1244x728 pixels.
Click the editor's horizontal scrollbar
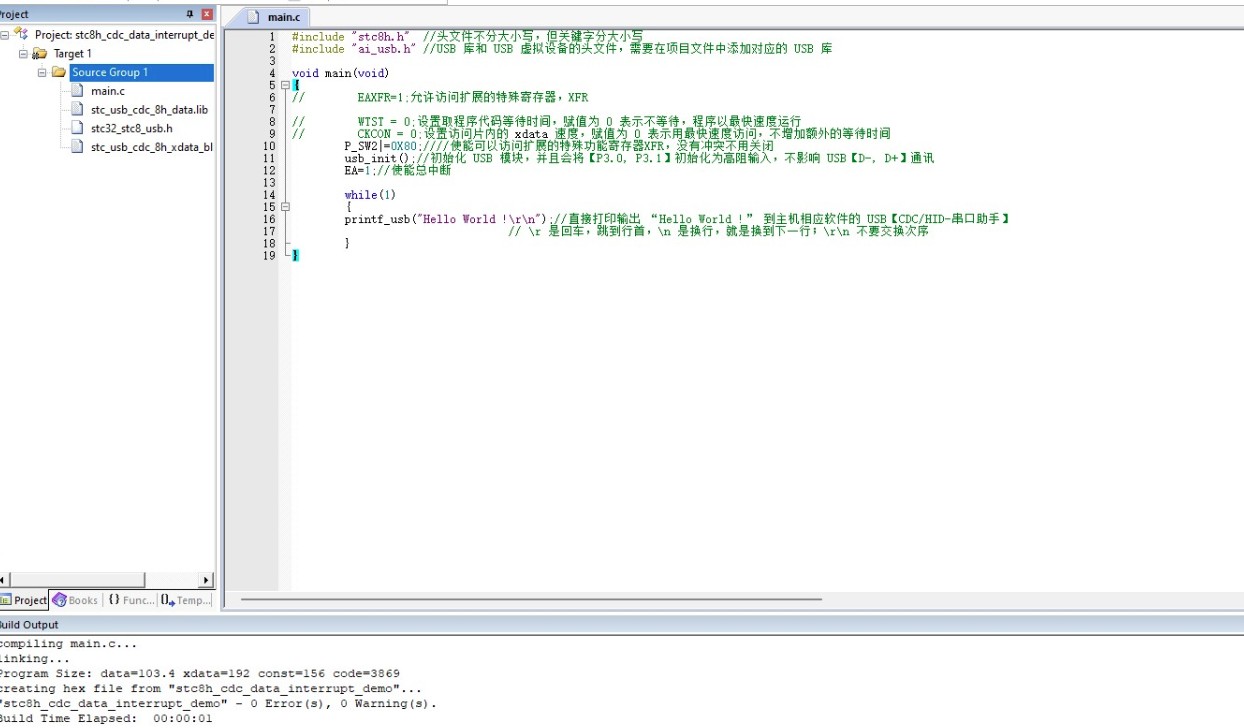pyautogui.click(x=530, y=599)
